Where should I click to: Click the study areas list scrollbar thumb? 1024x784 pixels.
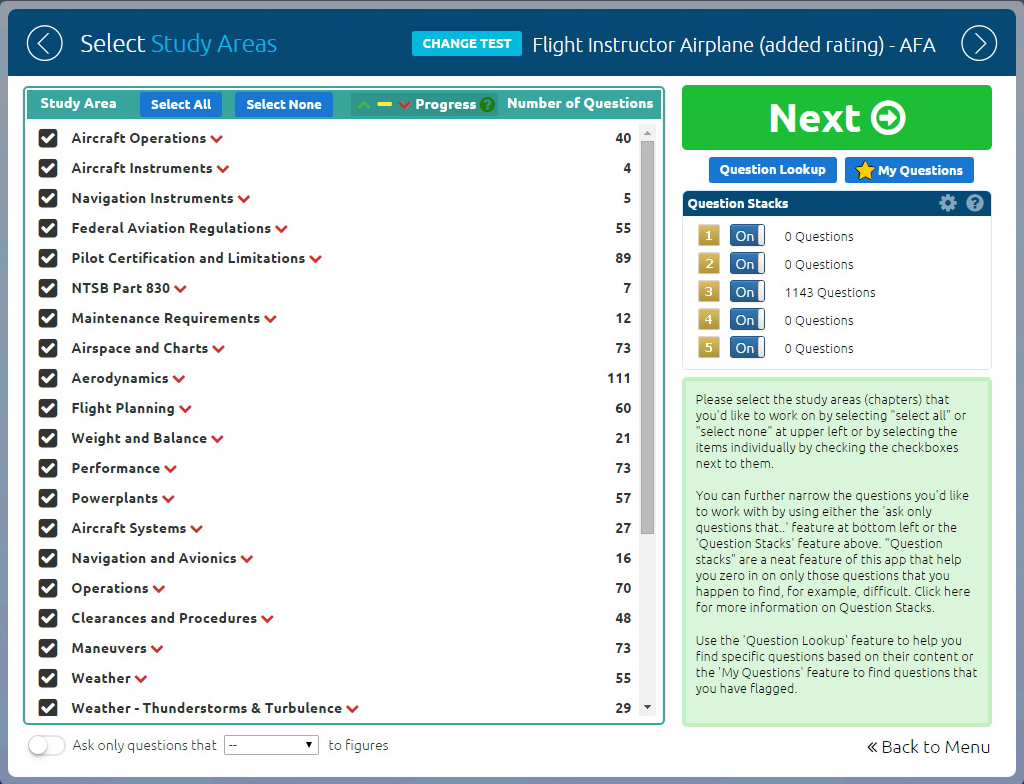pyautogui.click(x=647, y=337)
